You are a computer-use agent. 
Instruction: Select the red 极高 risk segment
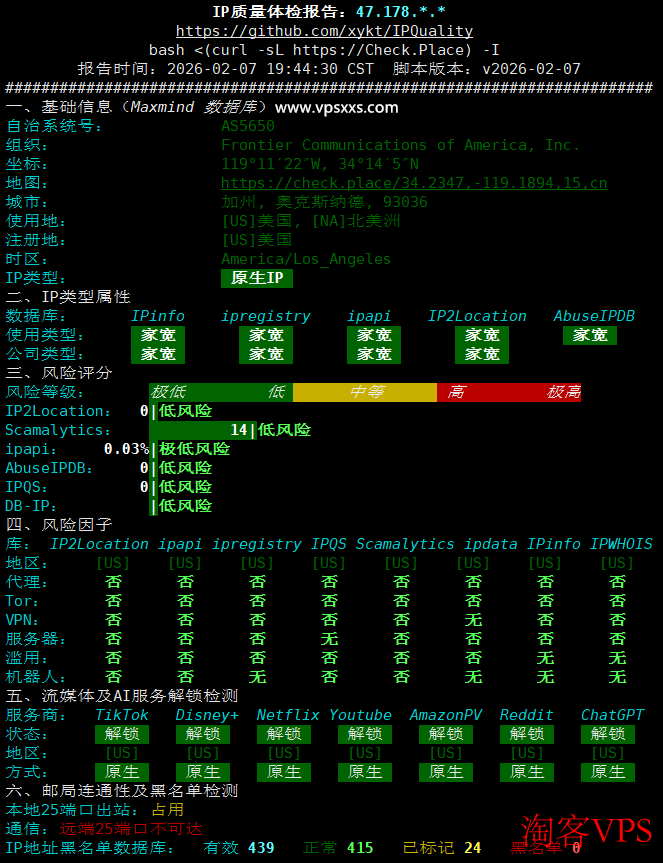tap(563, 392)
